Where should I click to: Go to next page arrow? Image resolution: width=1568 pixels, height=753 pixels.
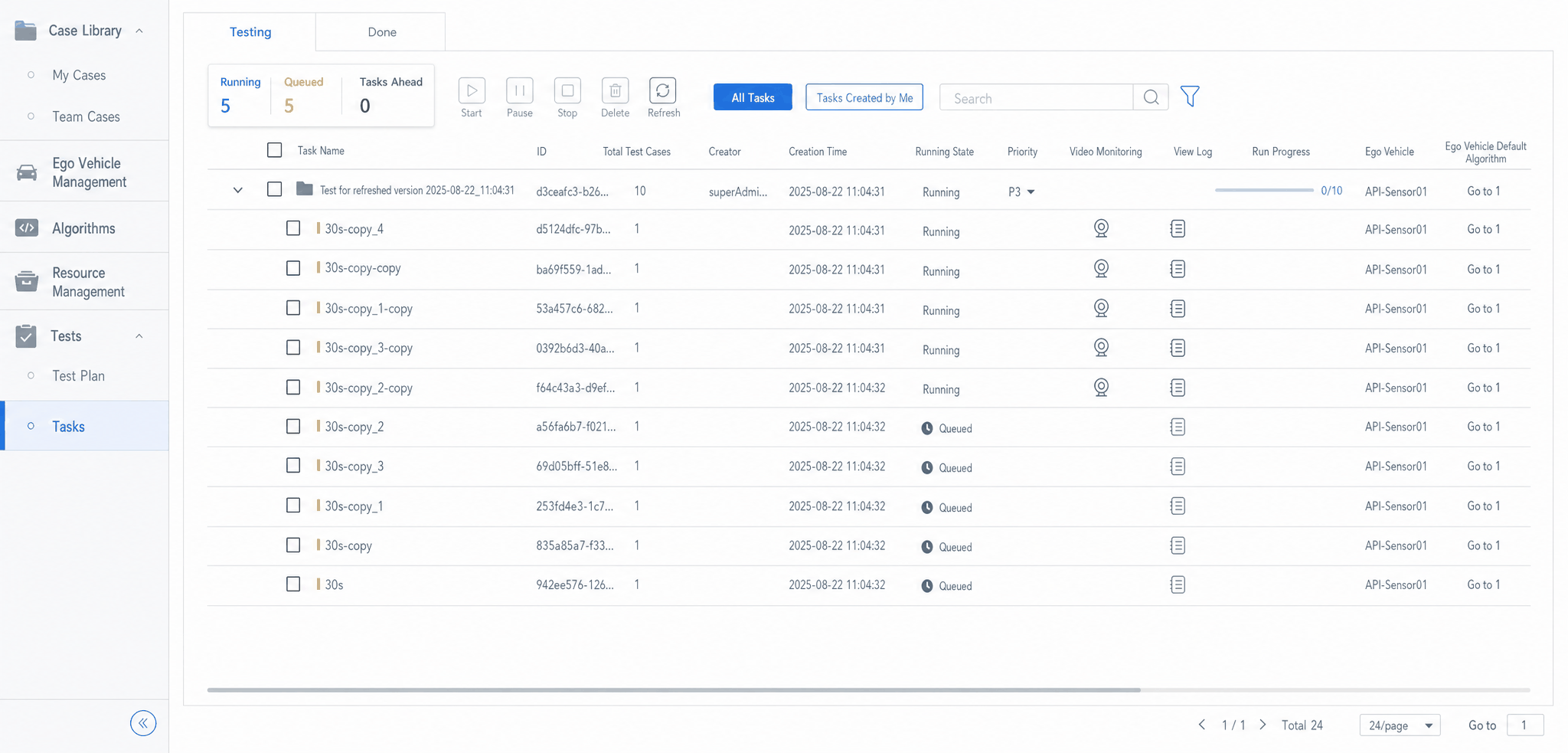(1263, 725)
